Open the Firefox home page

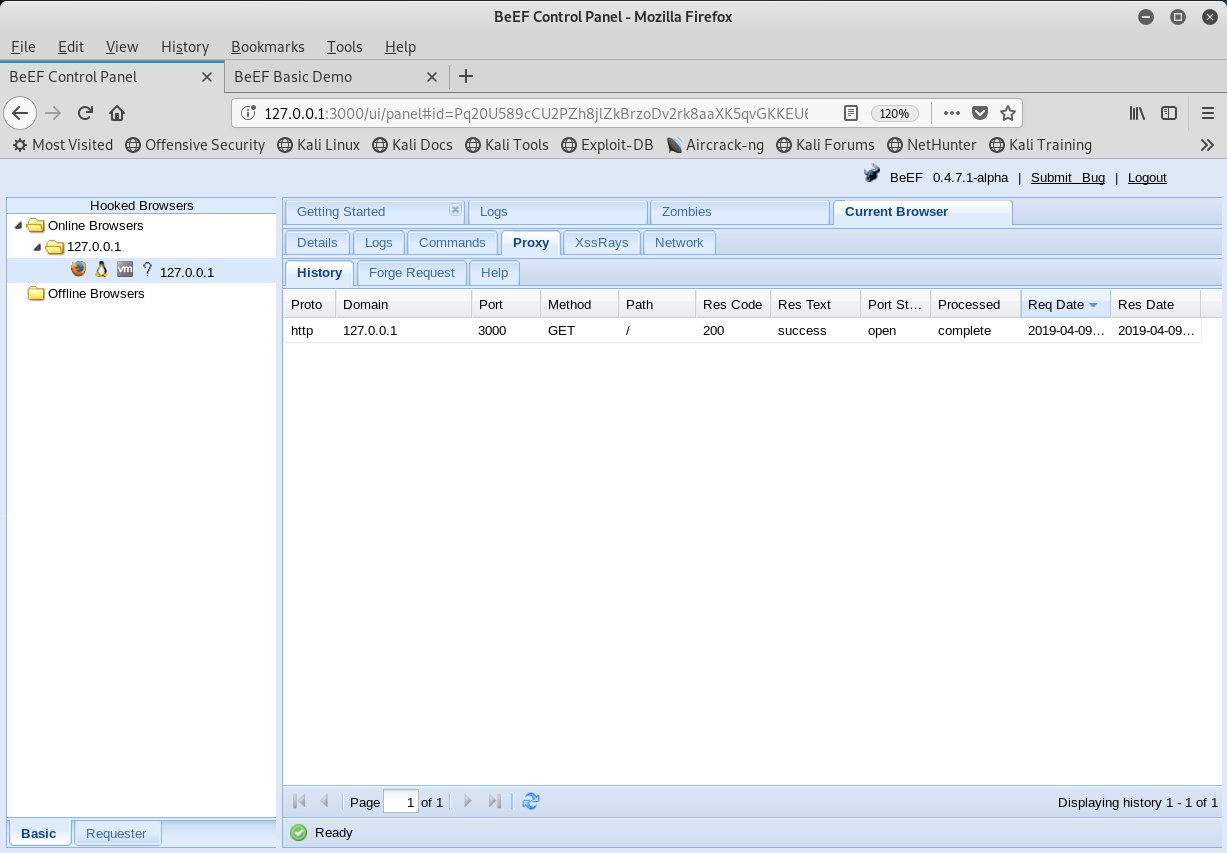click(x=117, y=113)
